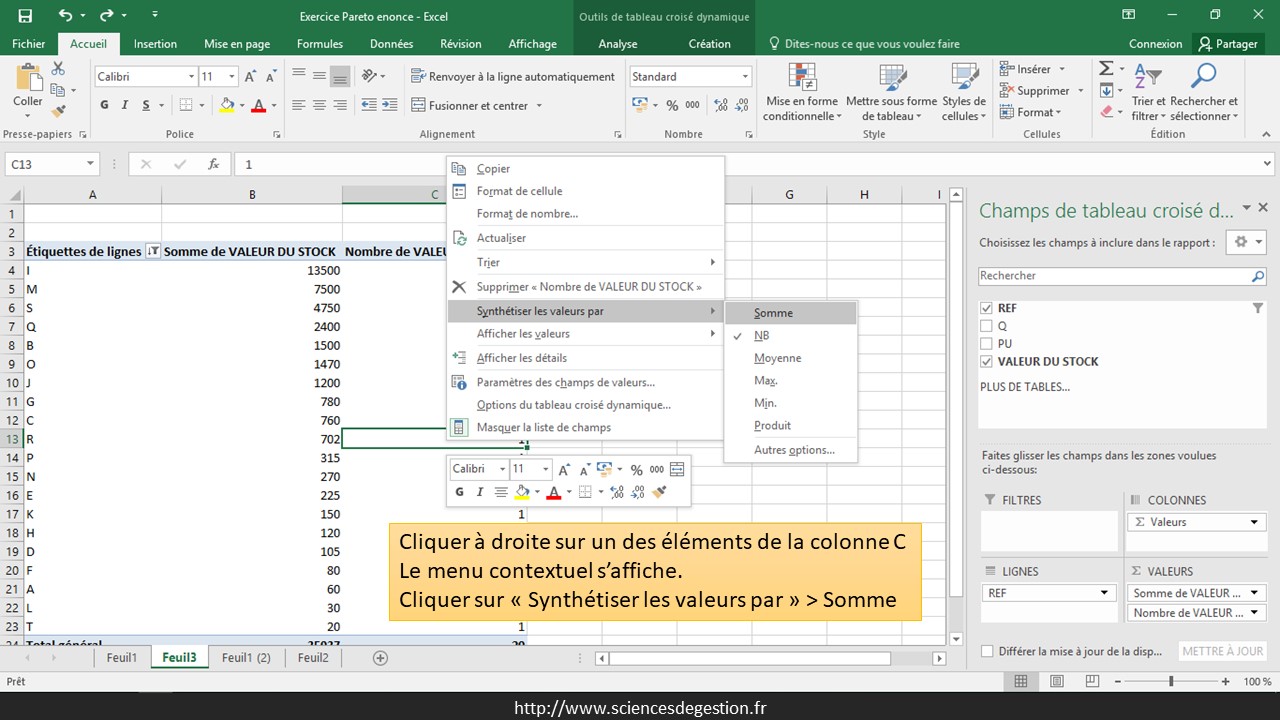The width and height of the screenshot is (1280, 720).
Task: Click the insert function fx icon
Action: pos(213,165)
